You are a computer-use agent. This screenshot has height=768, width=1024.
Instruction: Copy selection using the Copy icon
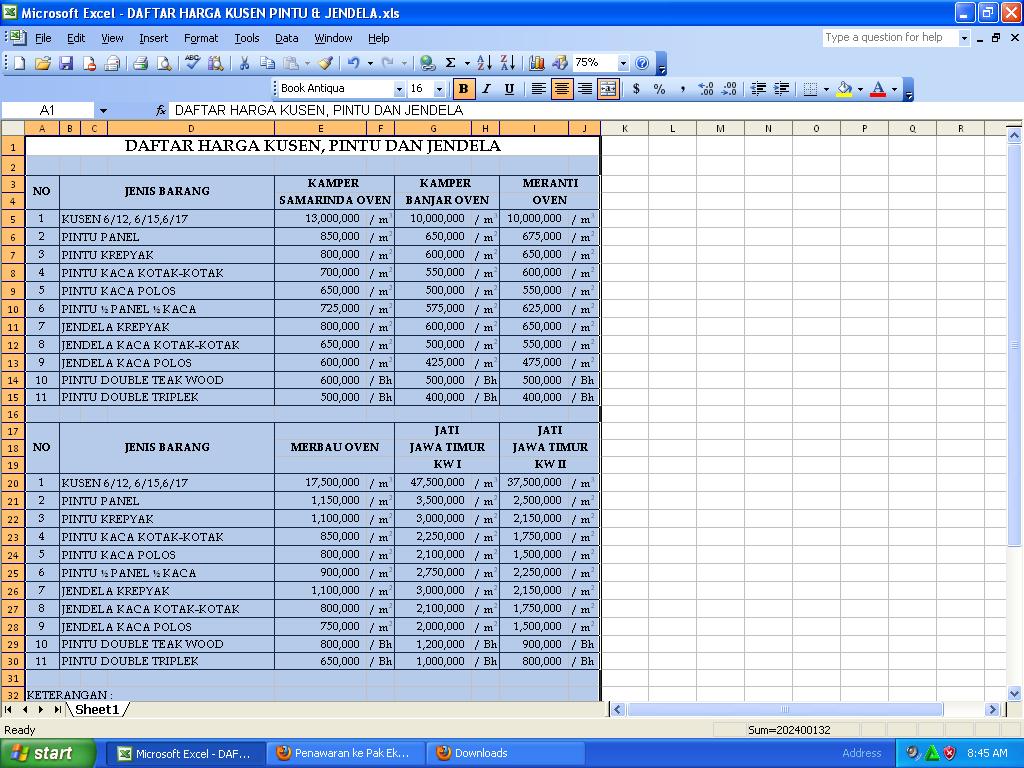[267, 63]
